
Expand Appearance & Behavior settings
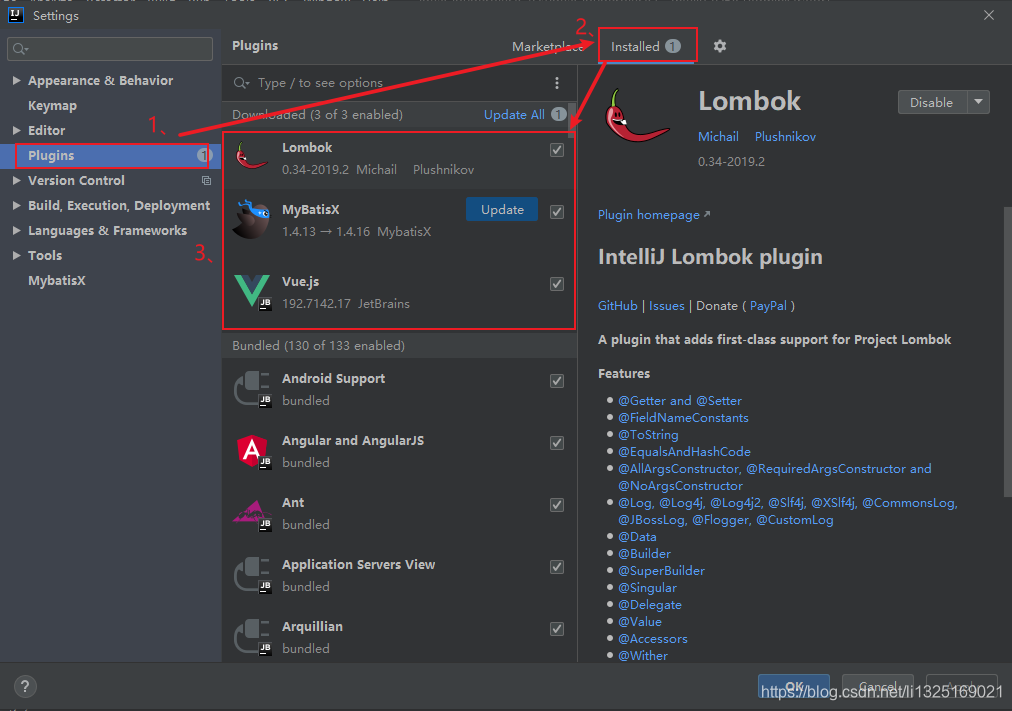pyautogui.click(x=17, y=81)
